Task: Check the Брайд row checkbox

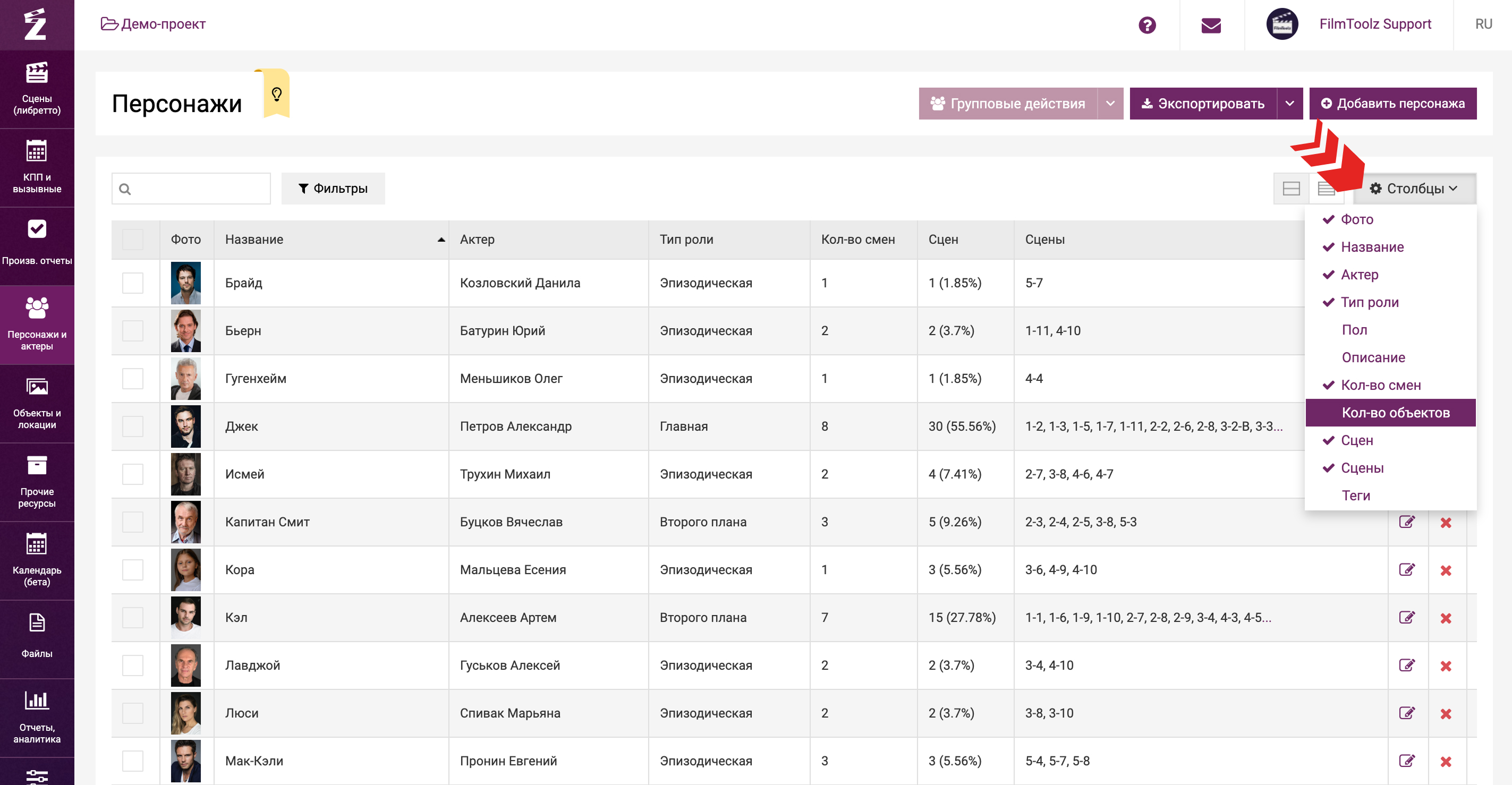Action: point(133,283)
